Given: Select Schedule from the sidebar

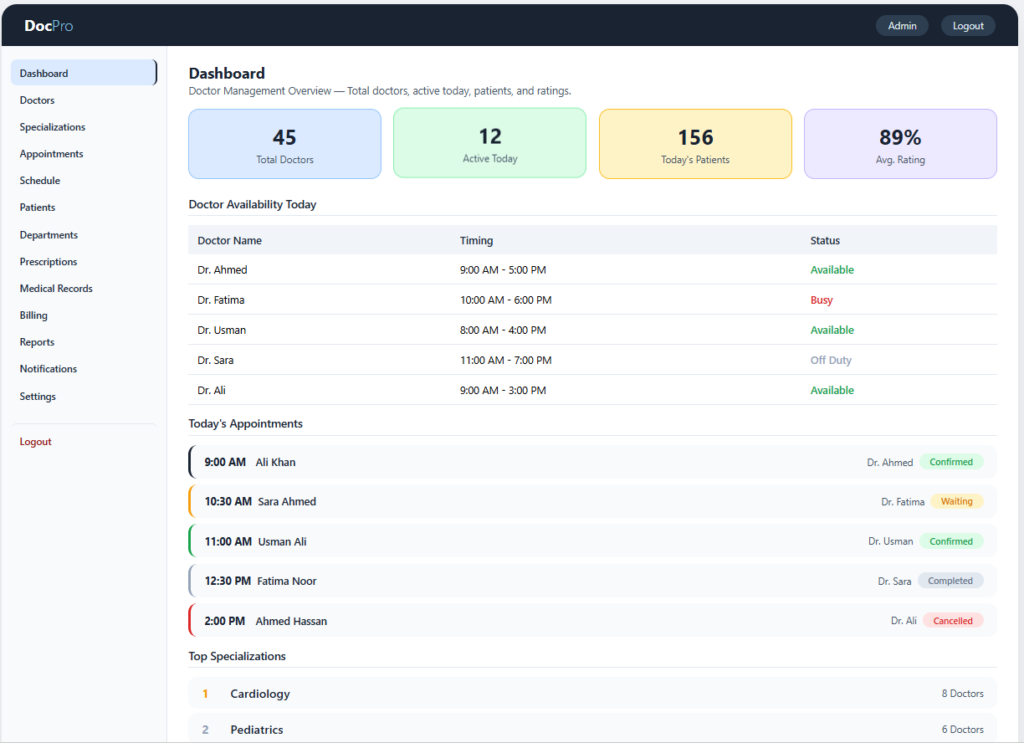Looking at the screenshot, I should click(40, 180).
